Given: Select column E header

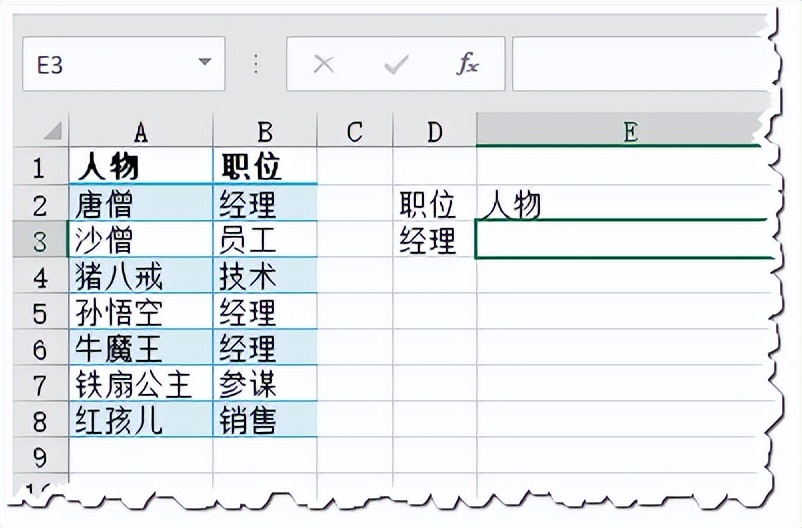Looking at the screenshot, I should pos(621,130).
